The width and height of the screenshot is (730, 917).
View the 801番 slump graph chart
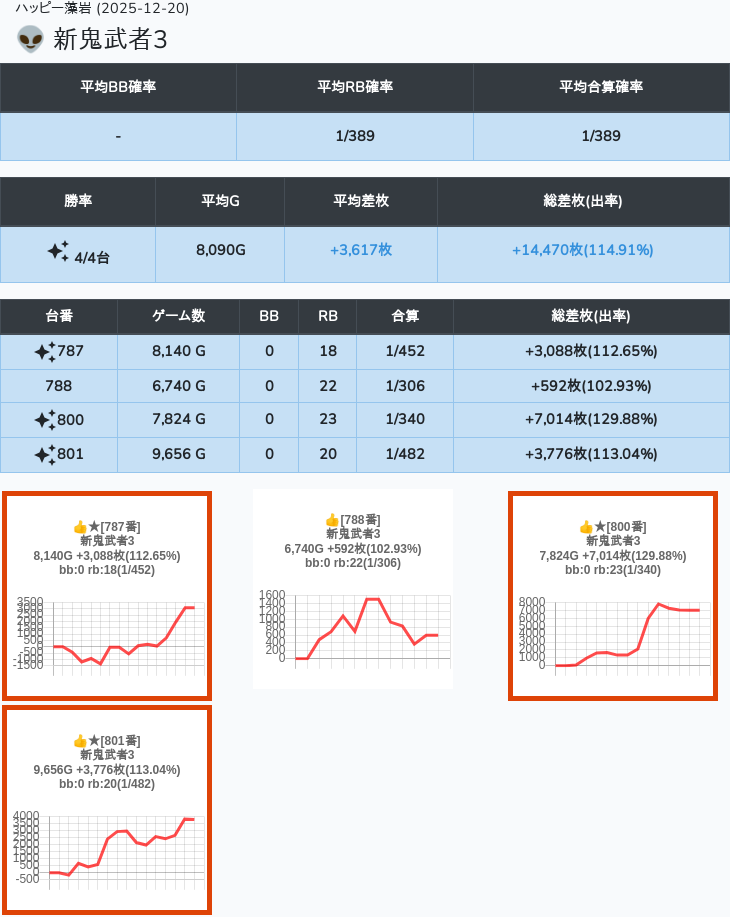pos(107,850)
